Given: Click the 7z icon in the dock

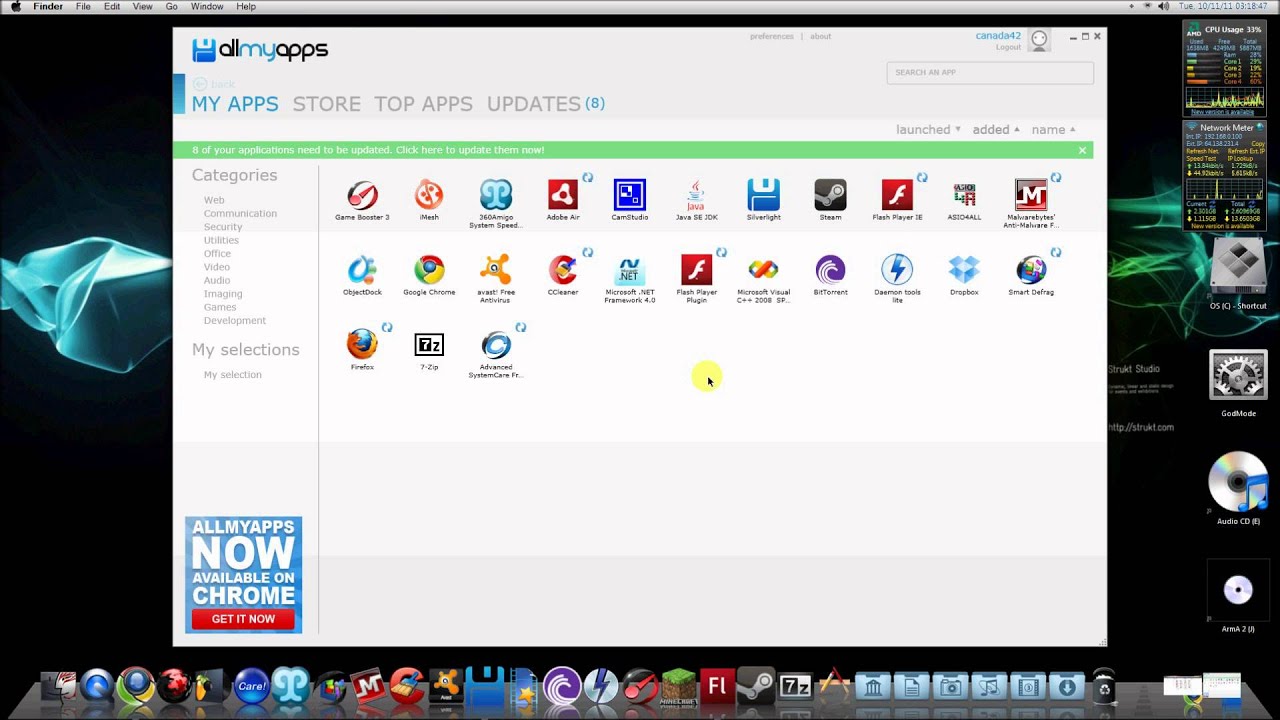Looking at the screenshot, I should point(794,685).
